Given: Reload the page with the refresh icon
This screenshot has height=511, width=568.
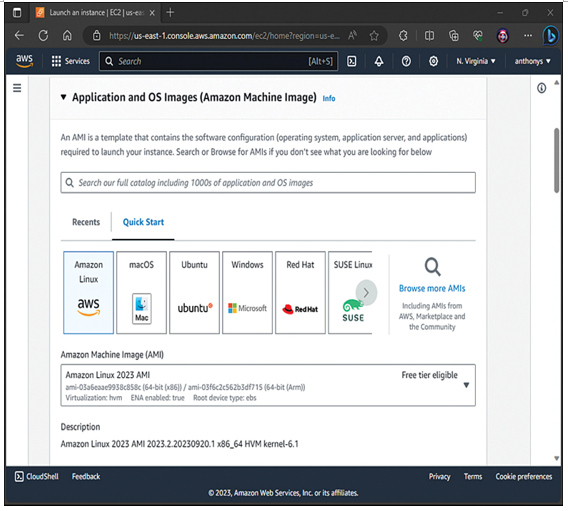Looking at the screenshot, I should point(43,35).
